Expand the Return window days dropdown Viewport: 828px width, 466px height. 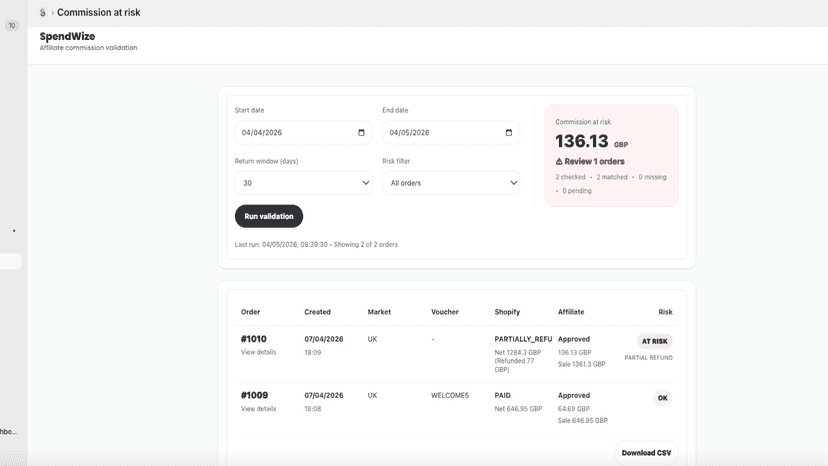coord(303,183)
